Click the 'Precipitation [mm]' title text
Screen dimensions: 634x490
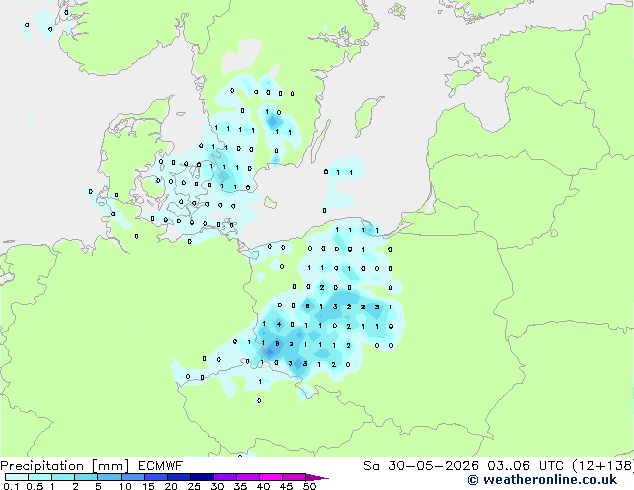pos(65,466)
